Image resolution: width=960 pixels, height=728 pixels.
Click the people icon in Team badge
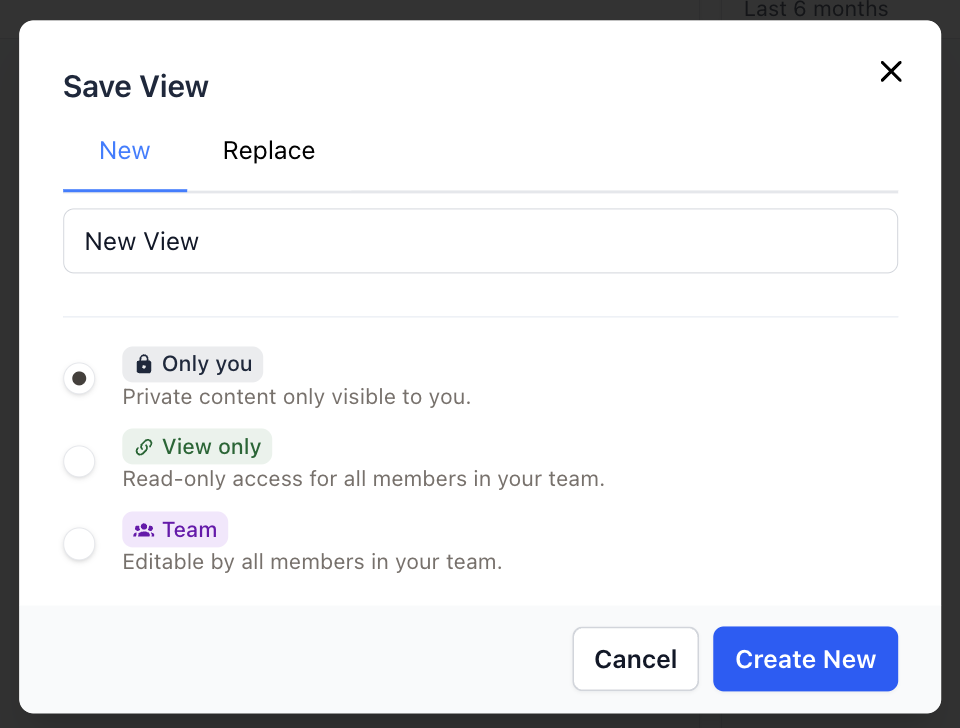pos(144,530)
